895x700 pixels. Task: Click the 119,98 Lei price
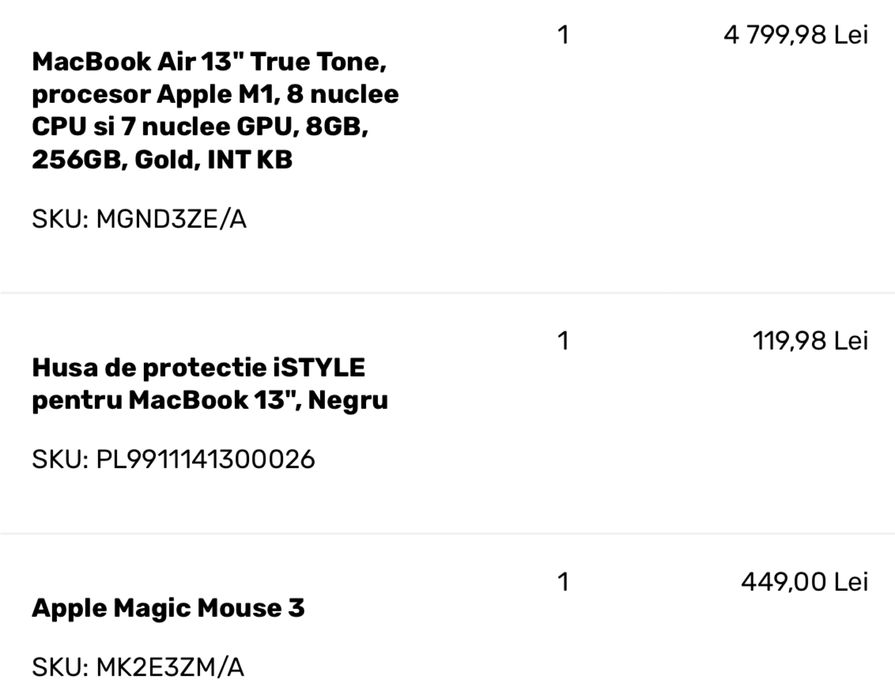coord(810,341)
